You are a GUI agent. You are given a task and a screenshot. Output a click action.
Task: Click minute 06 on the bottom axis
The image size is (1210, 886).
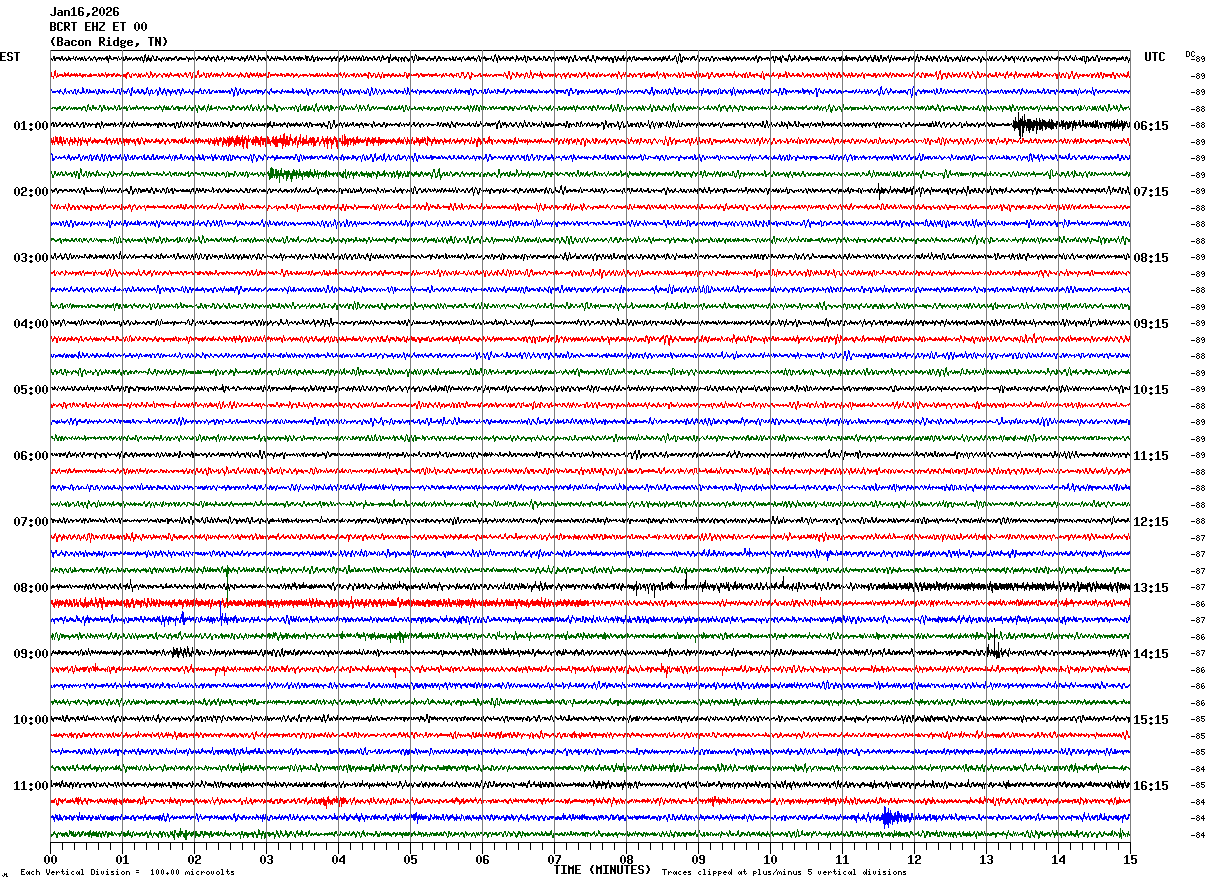tap(482, 859)
